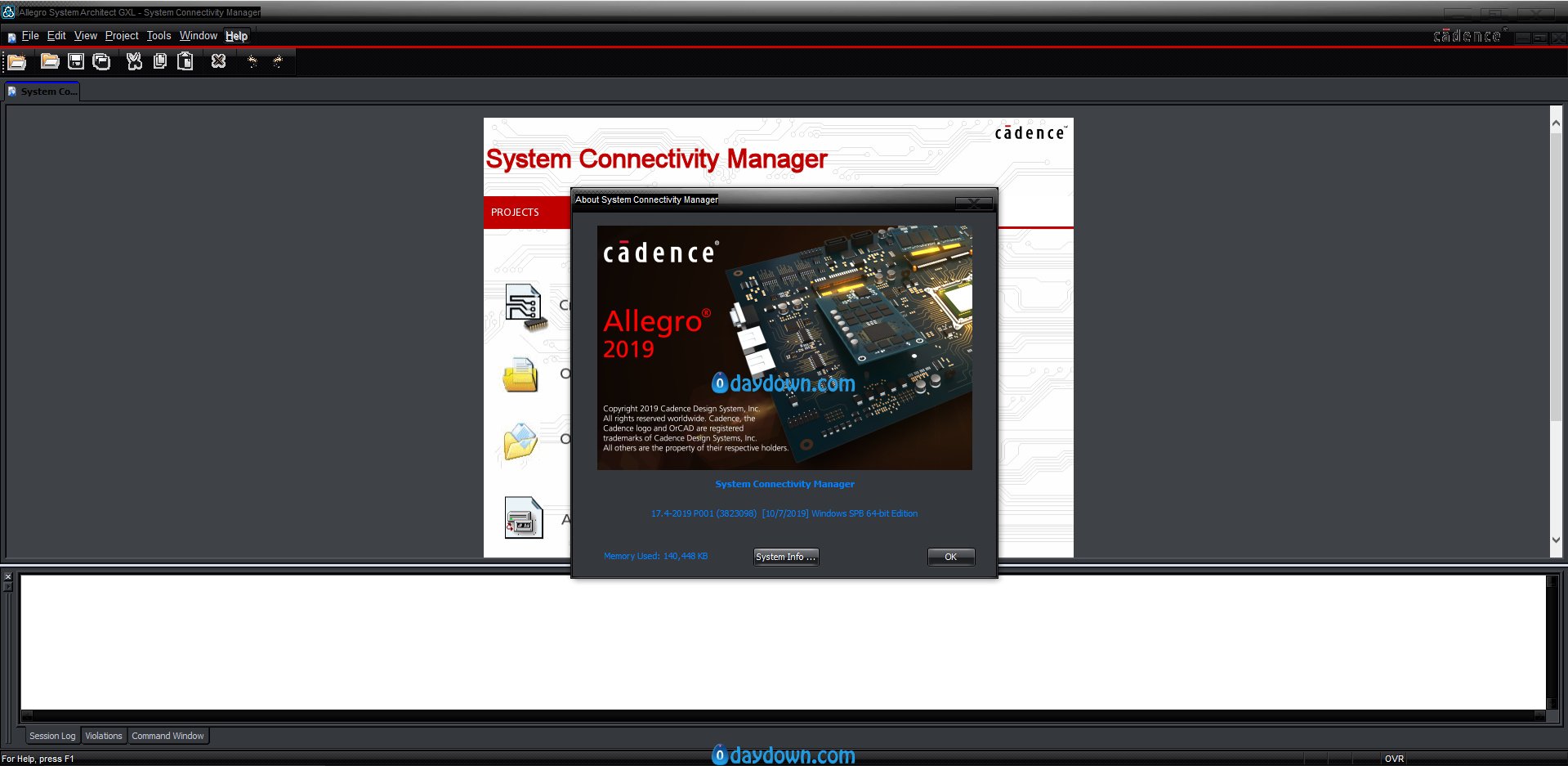Click the System Connectivity Manager red heading
This screenshot has height=766, width=1568.
pyautogui.click(x=656, y=159)
